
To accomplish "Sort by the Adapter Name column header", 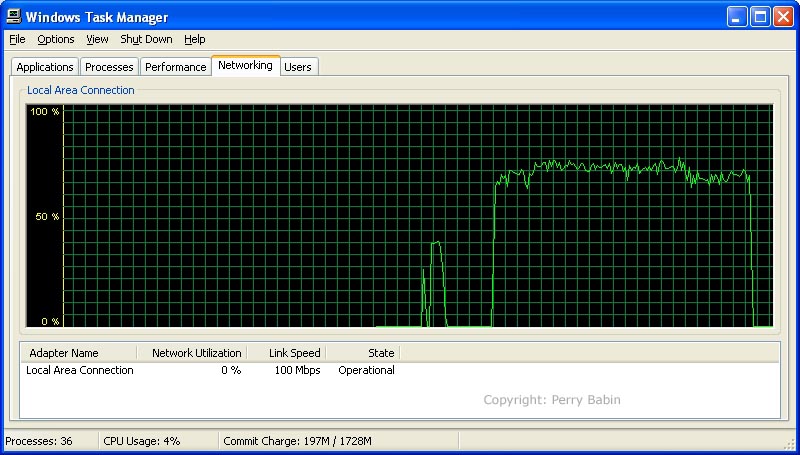I will [79, 352].
